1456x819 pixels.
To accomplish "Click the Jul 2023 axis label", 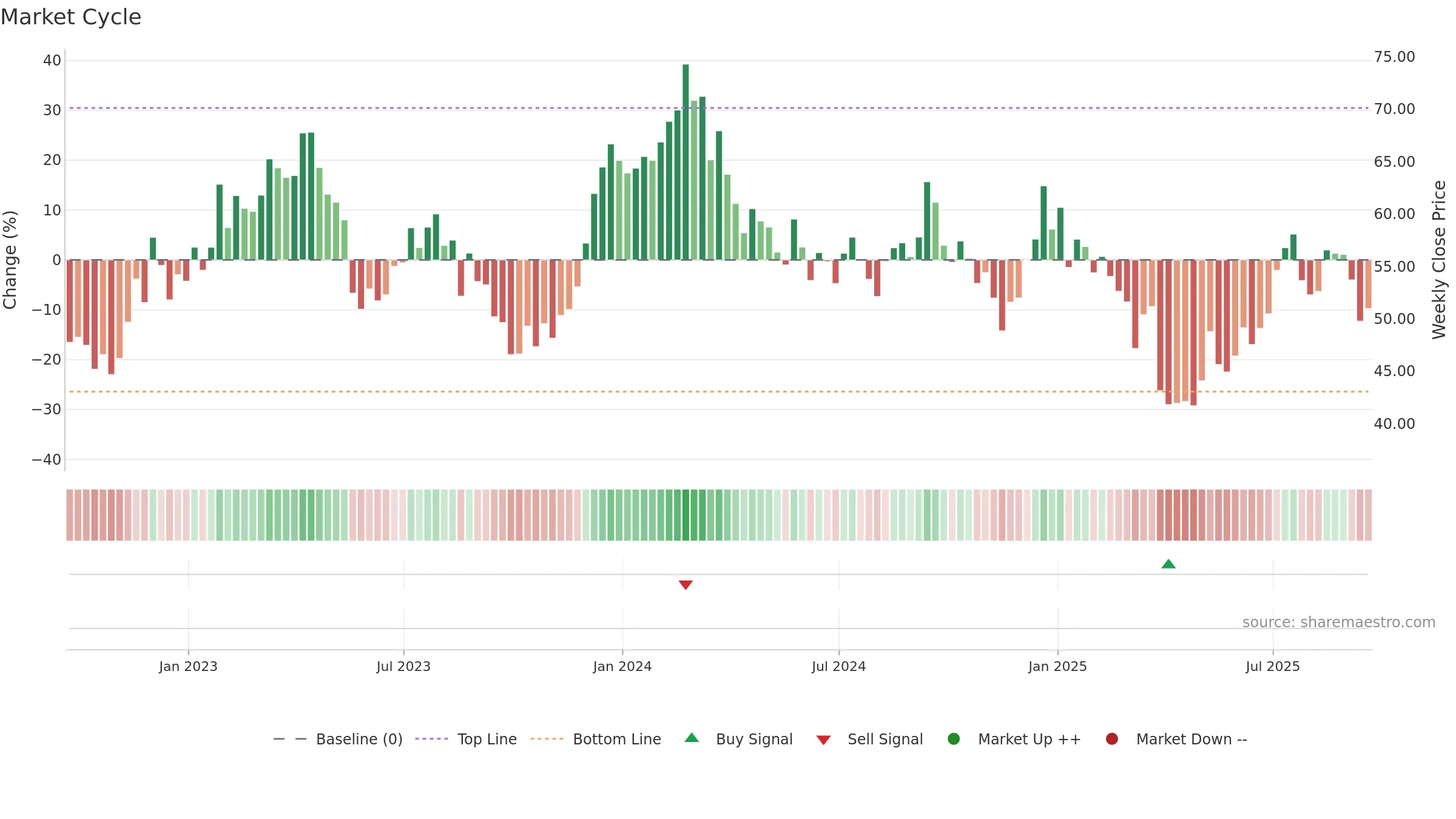I will 403,666.
